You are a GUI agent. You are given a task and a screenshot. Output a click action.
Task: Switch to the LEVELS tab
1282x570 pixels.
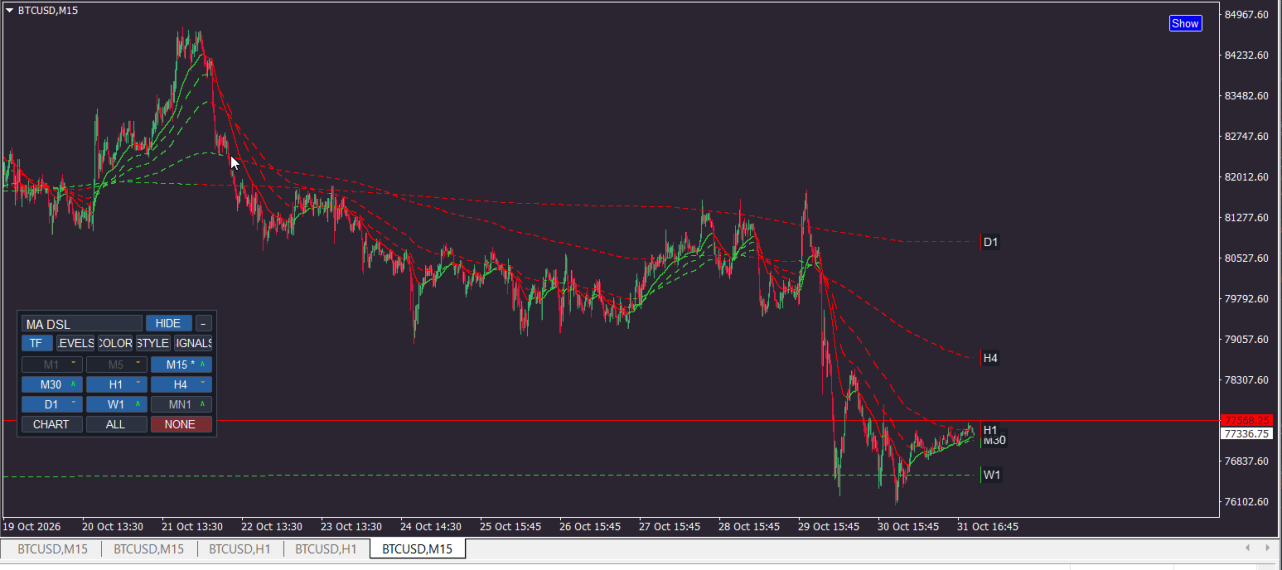pyautogui.click(x=76, y=343)
